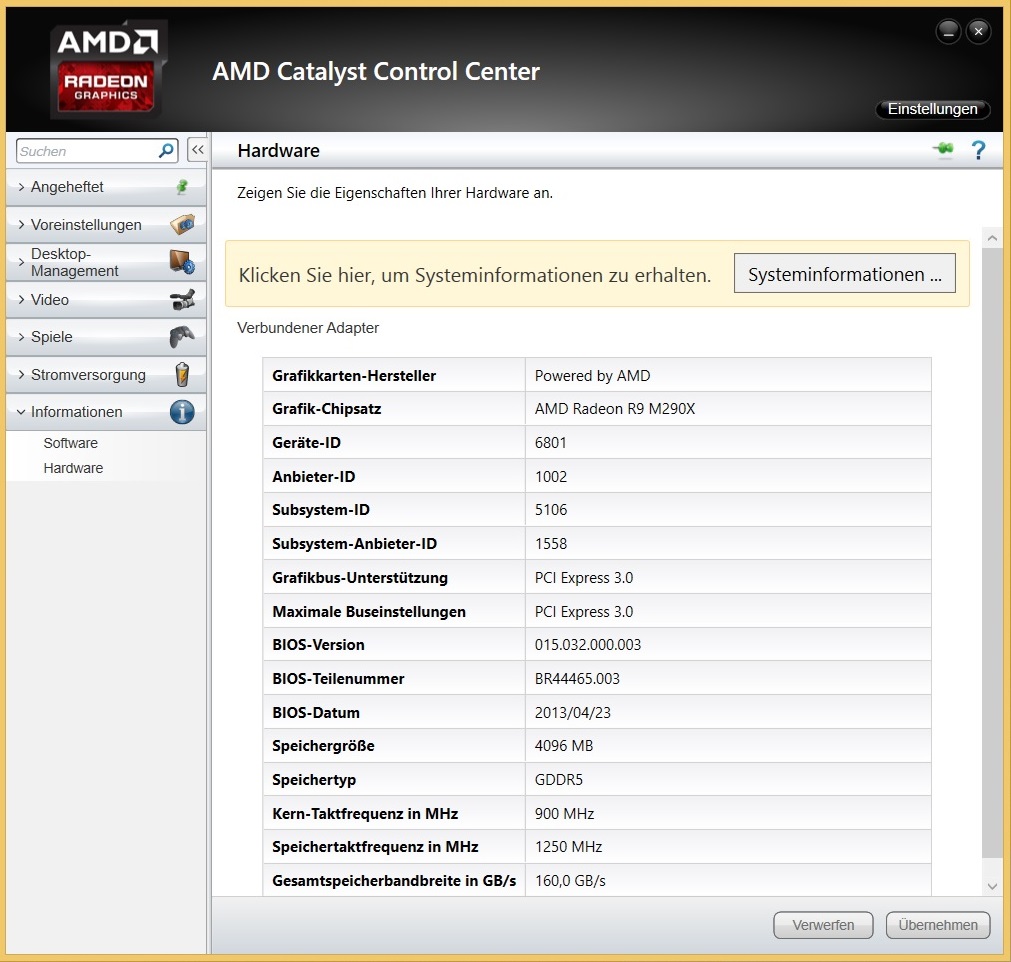Click the Angeheftet pin icon
Viewport: 1011px width, 962px height.
182,187
